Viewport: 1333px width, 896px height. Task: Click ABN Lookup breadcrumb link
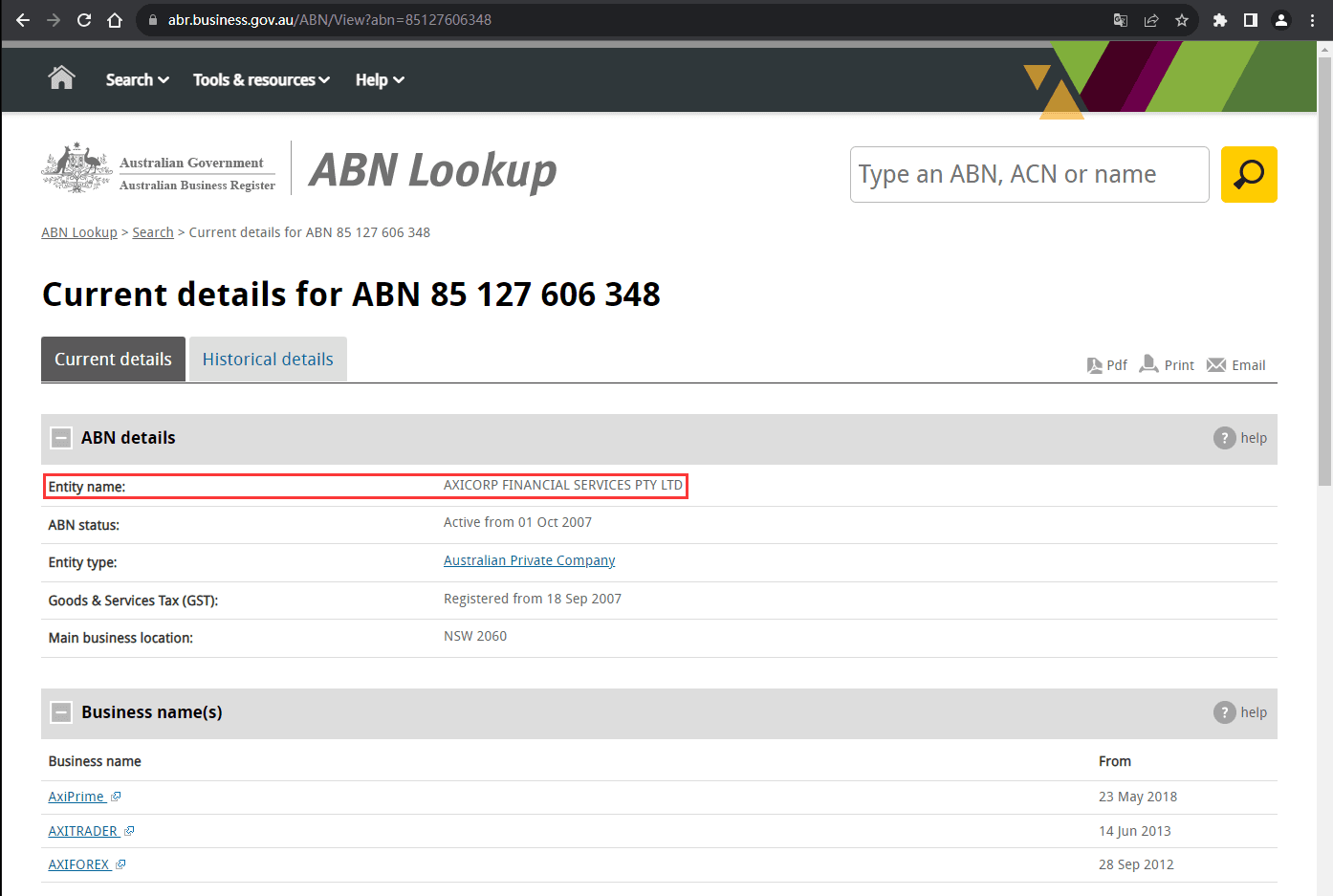tap(79, 232)
